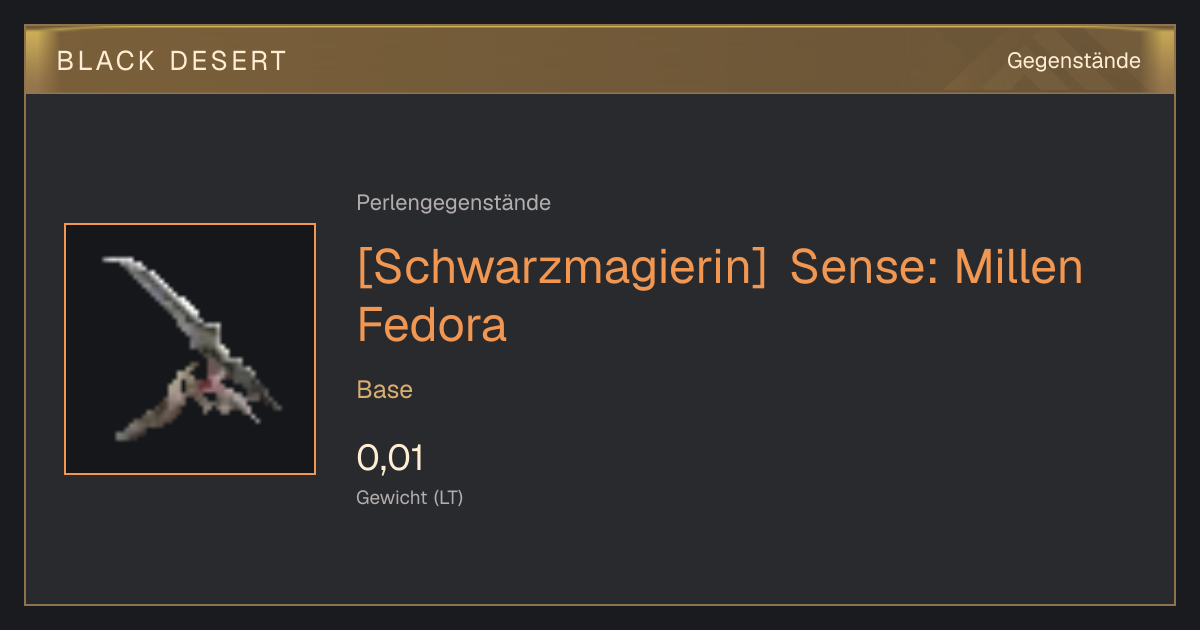Click the 0,01 weight value

coord(390,458)
